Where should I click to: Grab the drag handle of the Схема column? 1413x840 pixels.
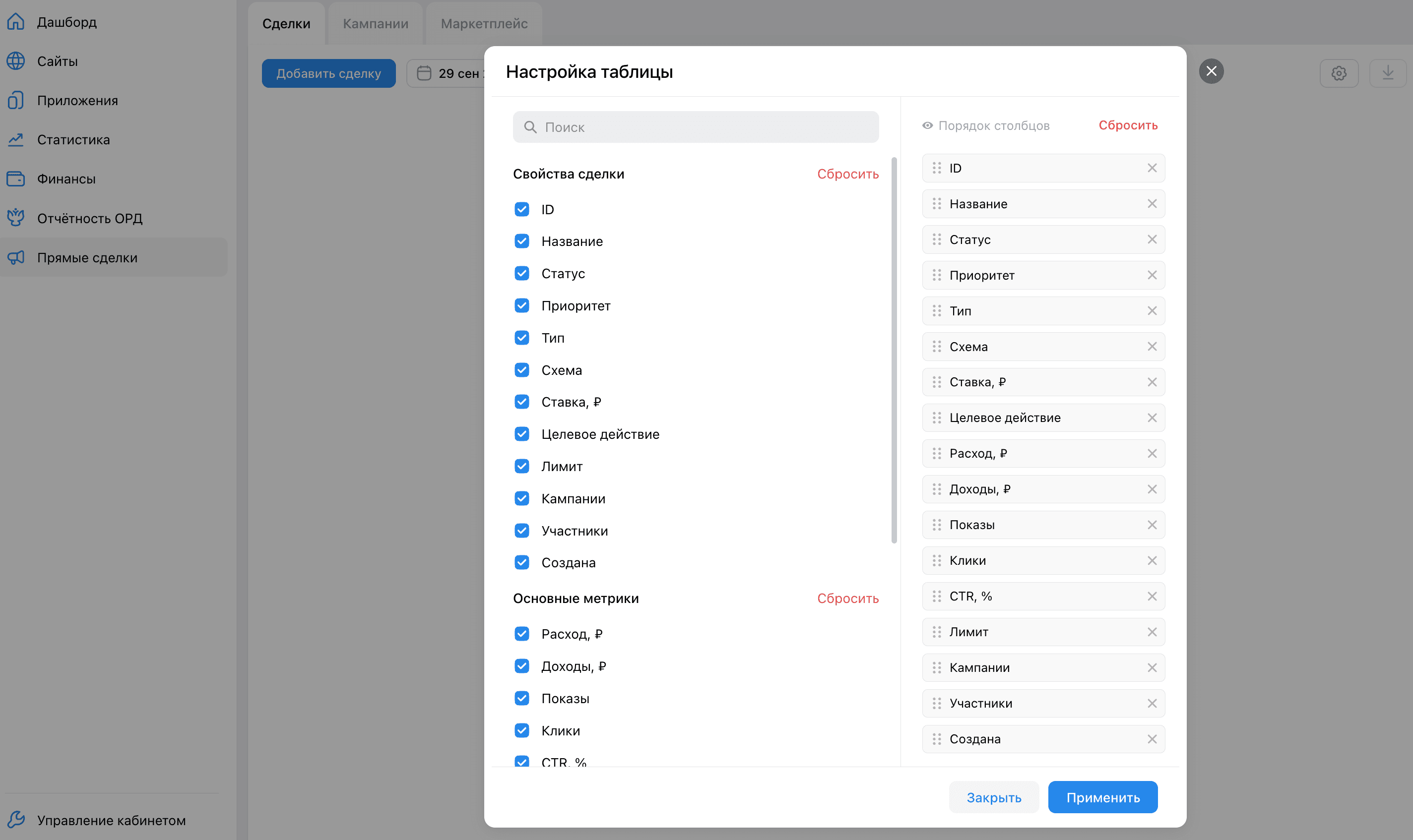[x=937, y=347]
